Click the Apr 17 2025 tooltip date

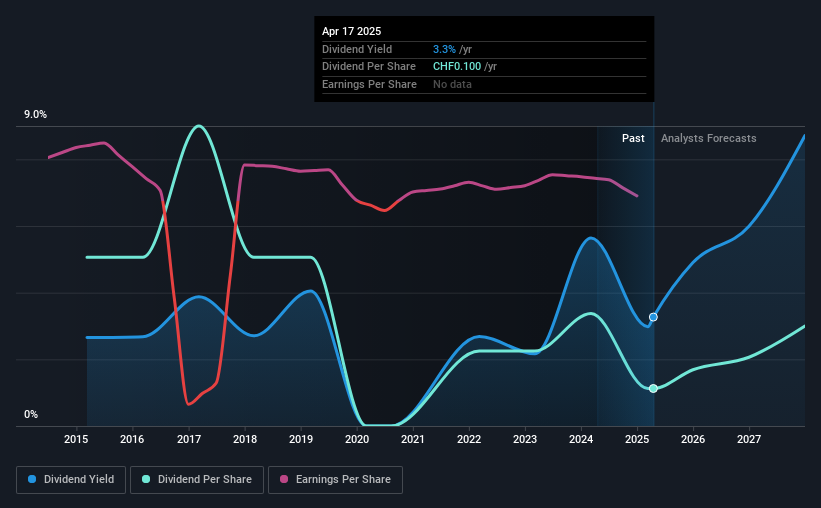[351, 31]
